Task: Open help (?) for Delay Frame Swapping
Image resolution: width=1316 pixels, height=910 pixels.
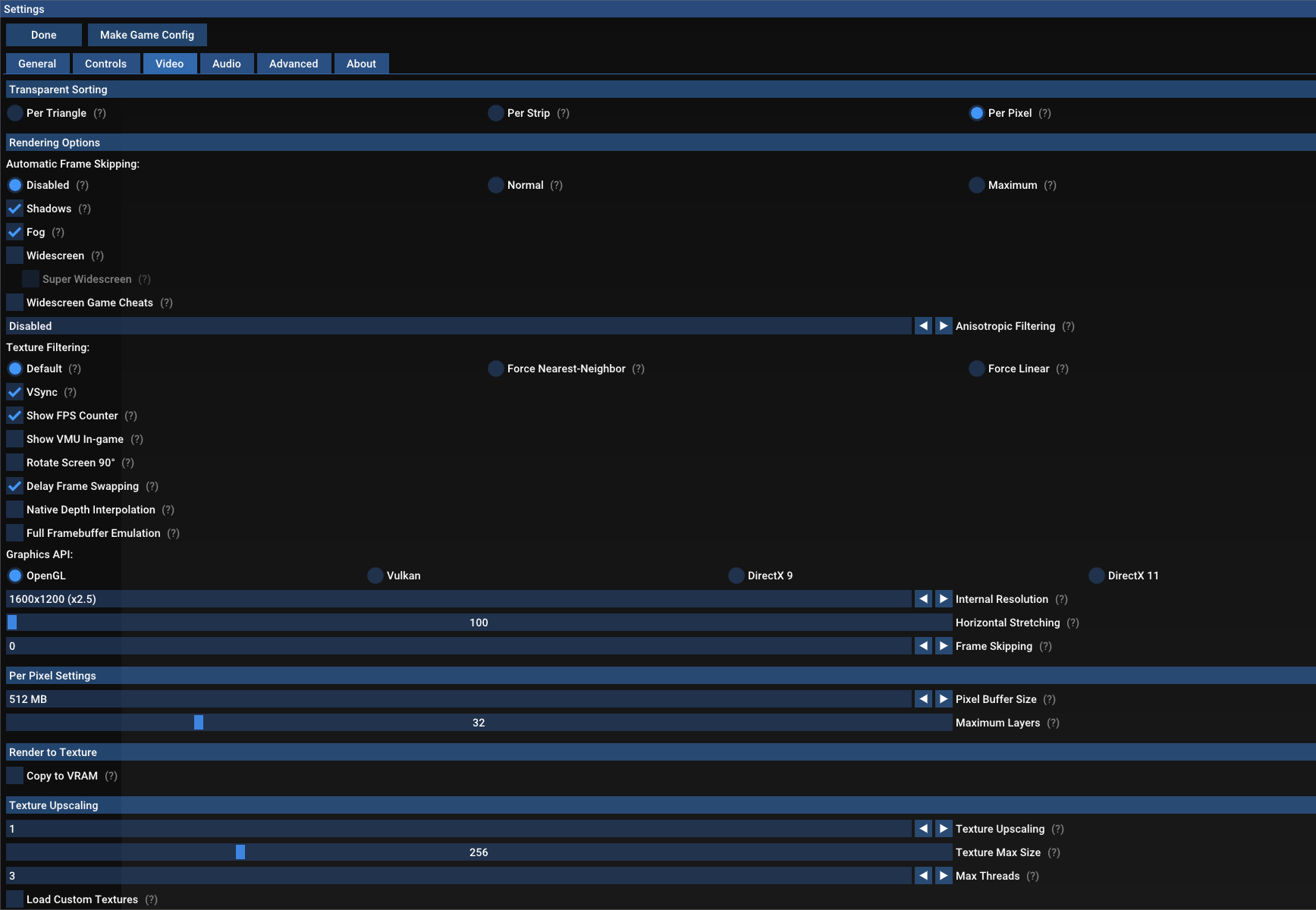Action: (x=152, y=486)
